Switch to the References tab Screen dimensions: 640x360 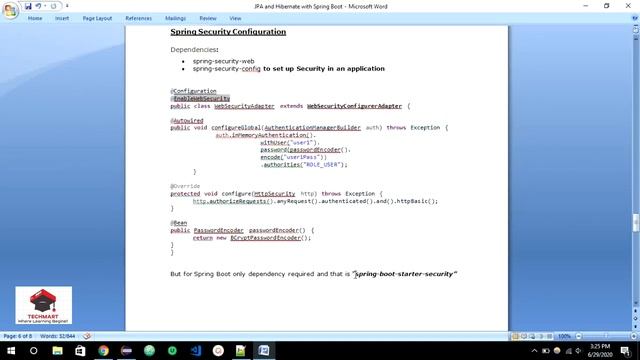pos(138,18)
